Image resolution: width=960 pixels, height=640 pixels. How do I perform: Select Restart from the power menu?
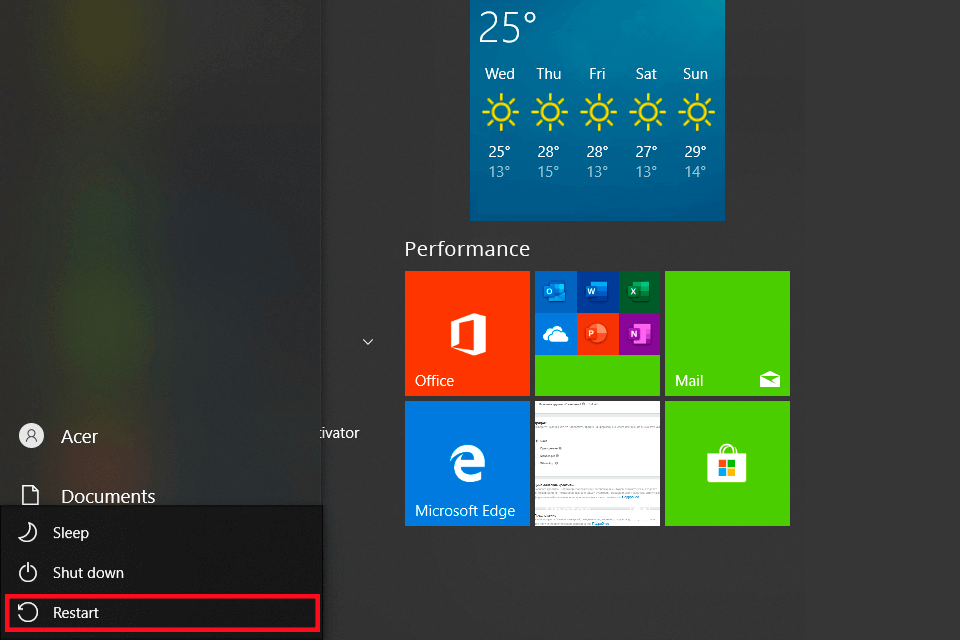76,613
